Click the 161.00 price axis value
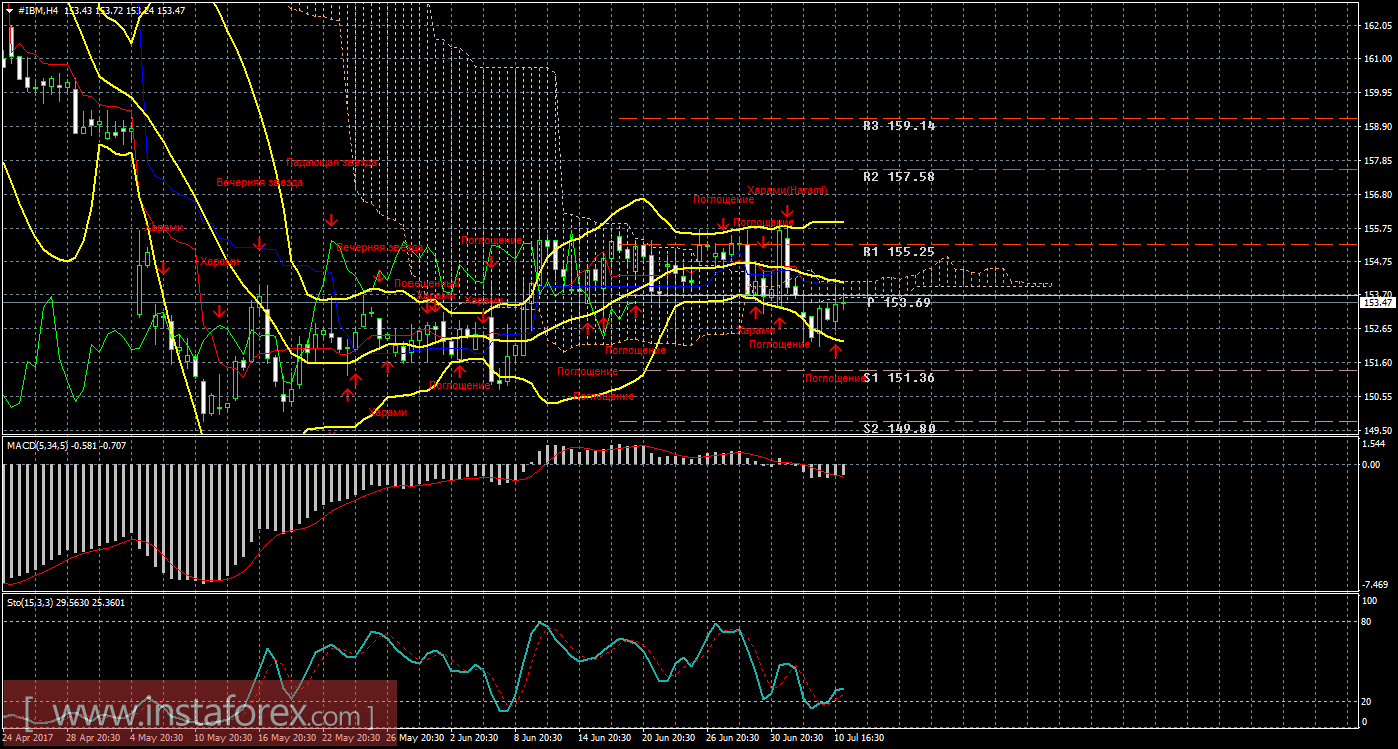This screenshot has height=749, width=1398. (x=1378, y=59)
